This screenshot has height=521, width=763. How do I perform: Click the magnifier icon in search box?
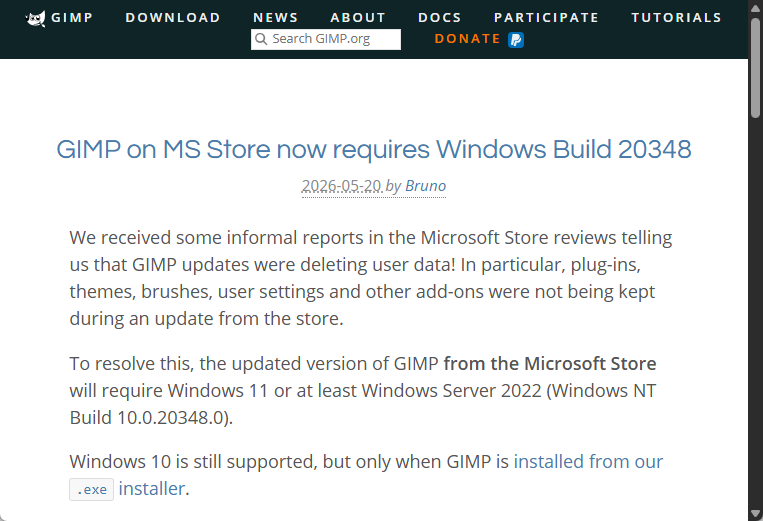[261, 39]
